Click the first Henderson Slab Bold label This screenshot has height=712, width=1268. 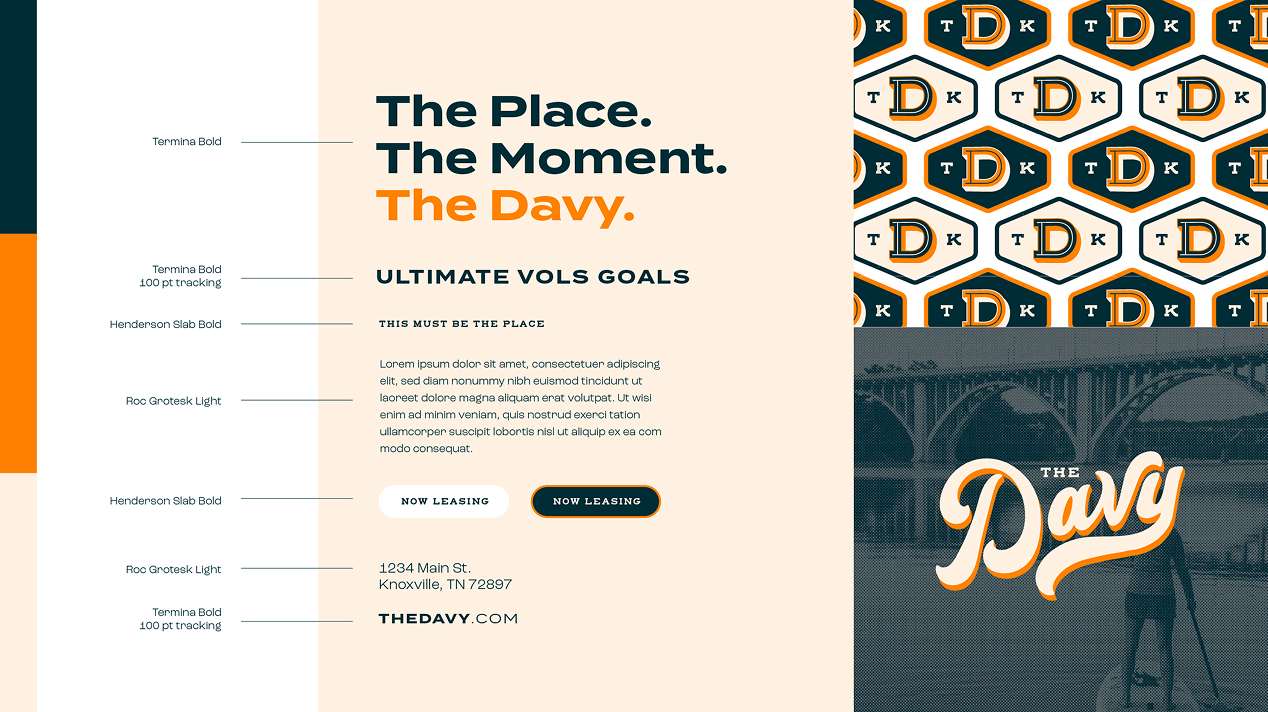(x=166, y=324)
